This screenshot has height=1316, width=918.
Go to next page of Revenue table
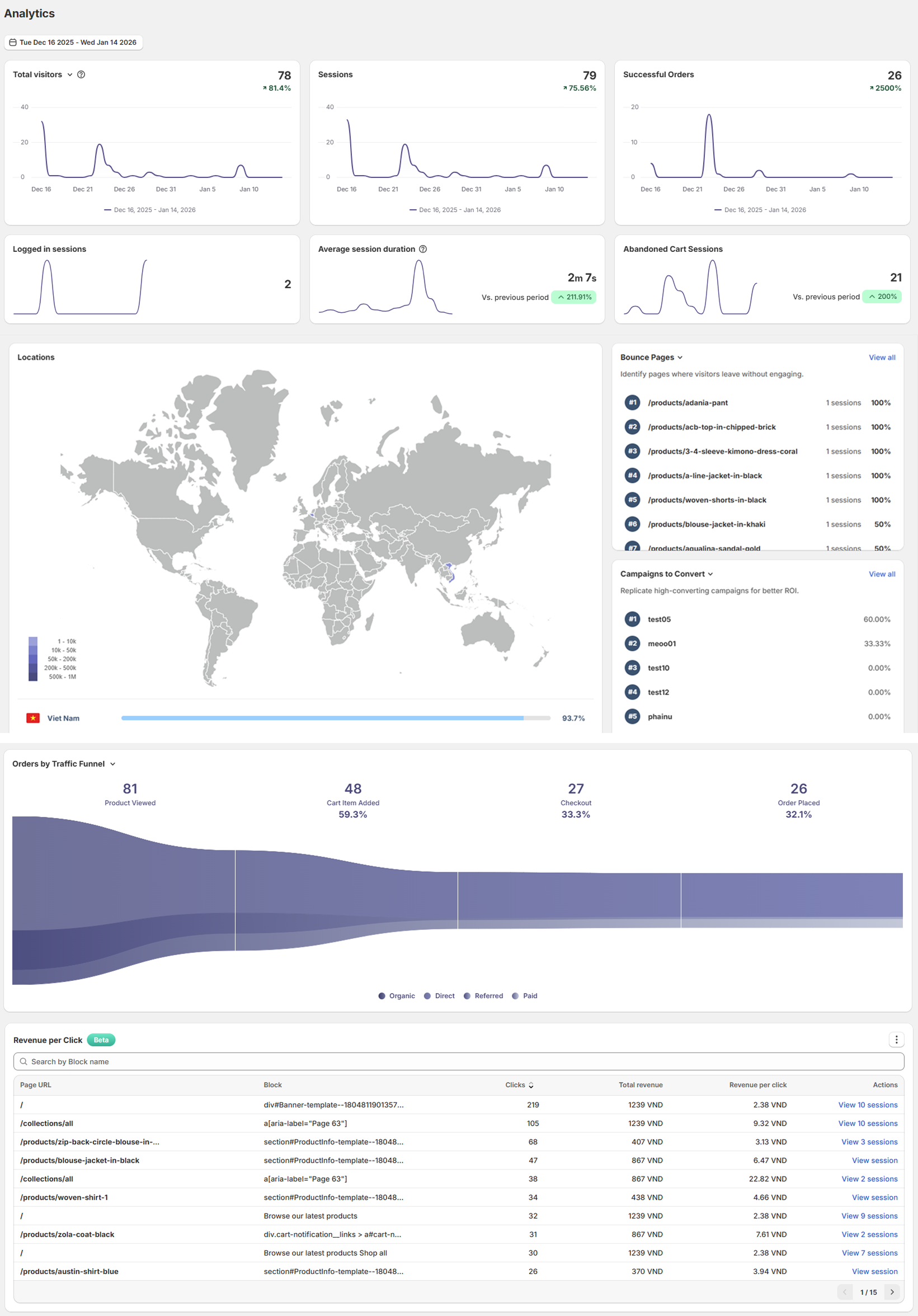coord(892,1292)
